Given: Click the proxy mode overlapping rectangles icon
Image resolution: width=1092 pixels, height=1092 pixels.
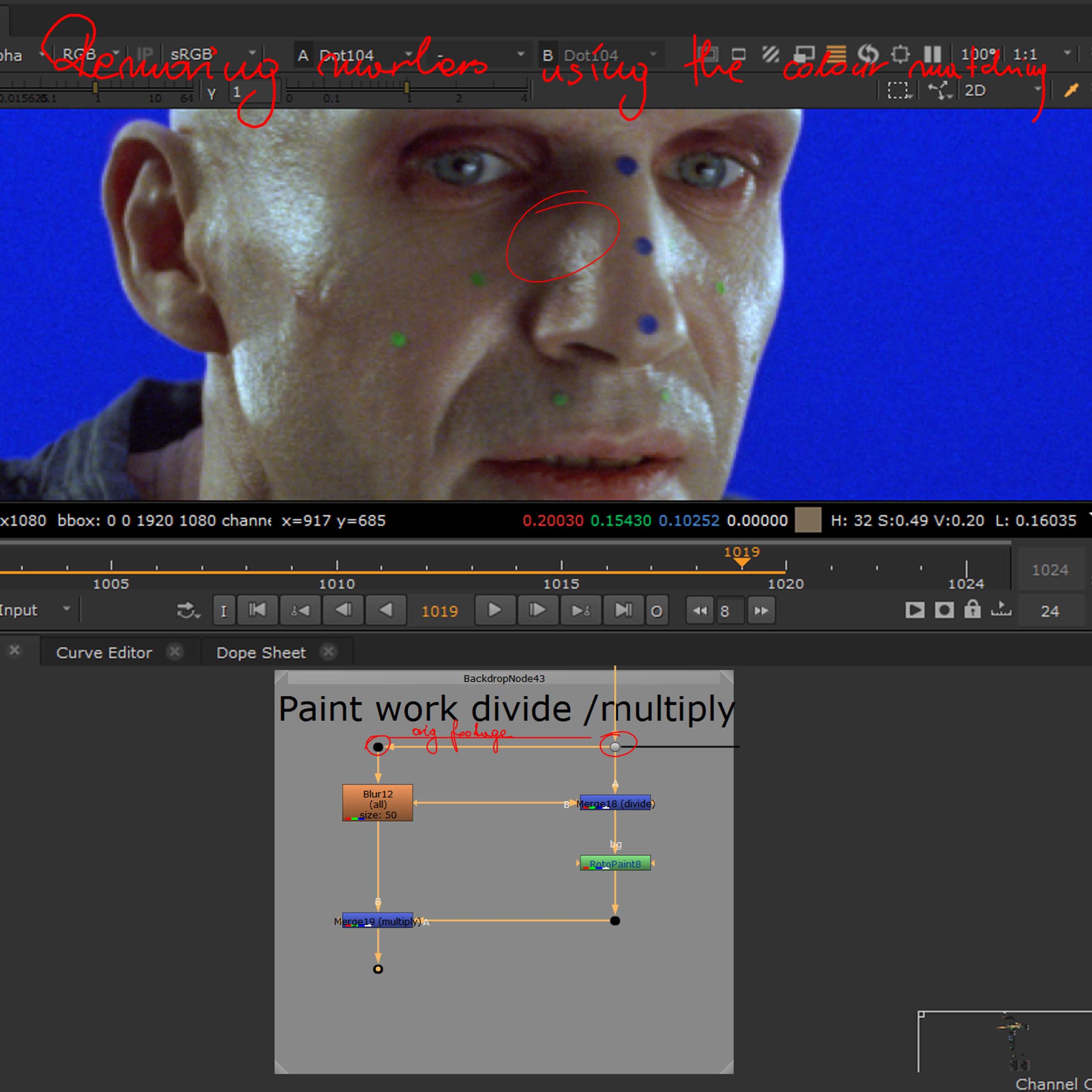Looking at the screenshot, I should click(x=803, y=54).
